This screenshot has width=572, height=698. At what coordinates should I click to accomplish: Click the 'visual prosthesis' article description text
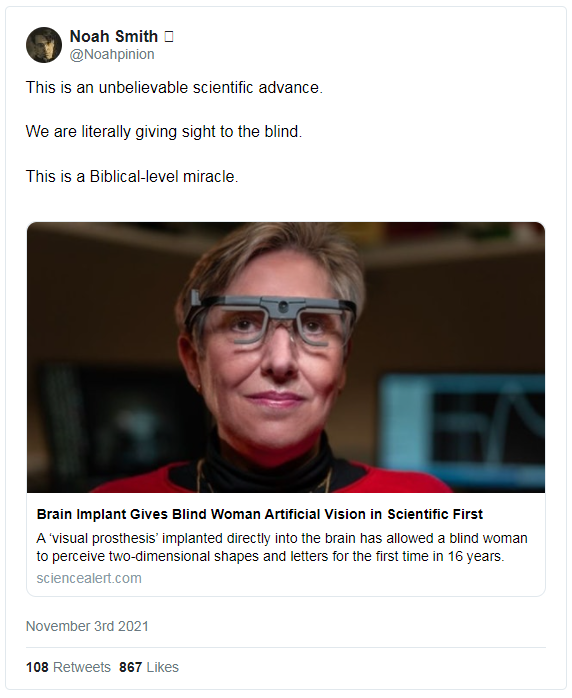pyautogui.click(x=282, y=548)
